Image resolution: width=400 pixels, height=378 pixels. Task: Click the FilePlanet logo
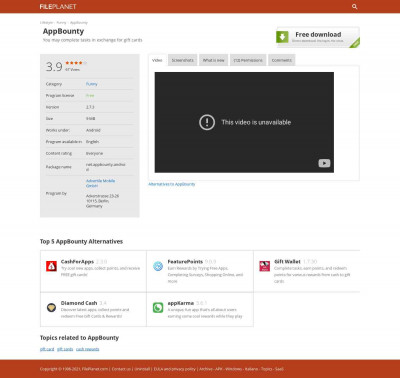(x=58, y=6)
